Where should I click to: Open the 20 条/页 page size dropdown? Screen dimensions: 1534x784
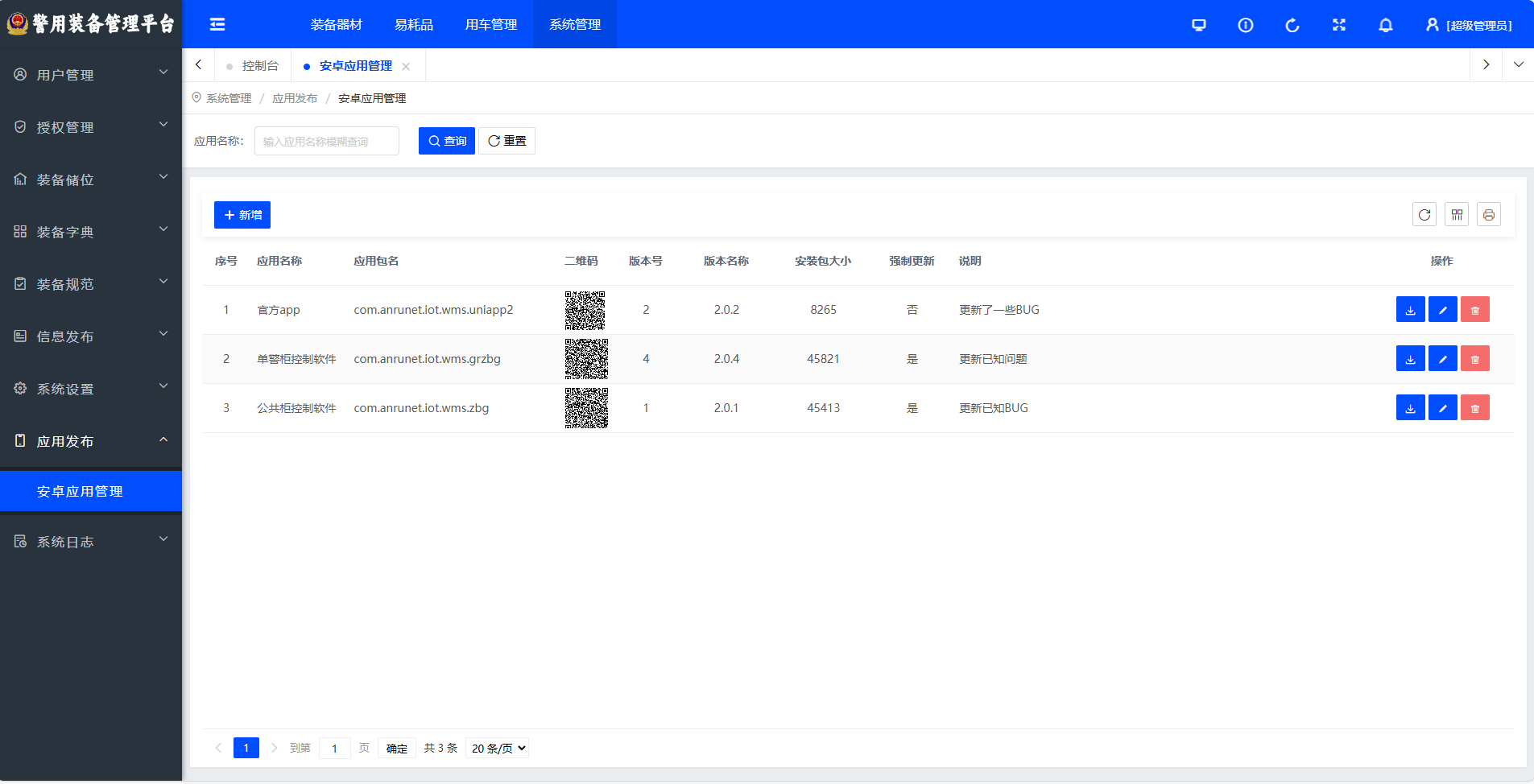pos(498,749)
